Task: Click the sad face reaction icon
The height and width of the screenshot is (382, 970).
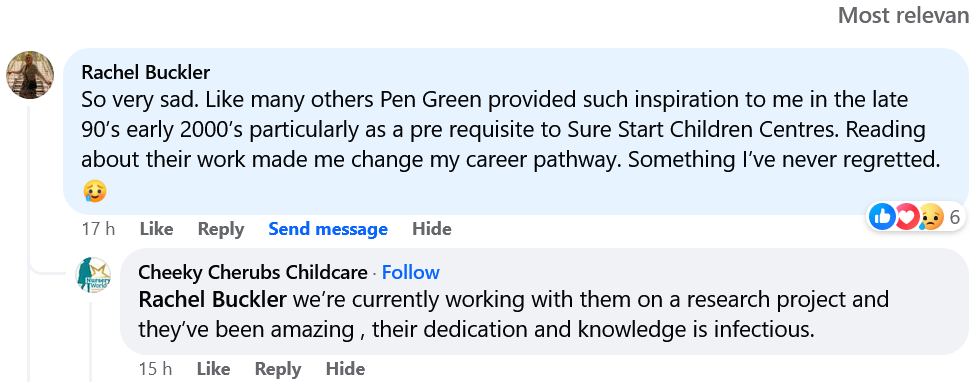Action: (x=931, y=216)
